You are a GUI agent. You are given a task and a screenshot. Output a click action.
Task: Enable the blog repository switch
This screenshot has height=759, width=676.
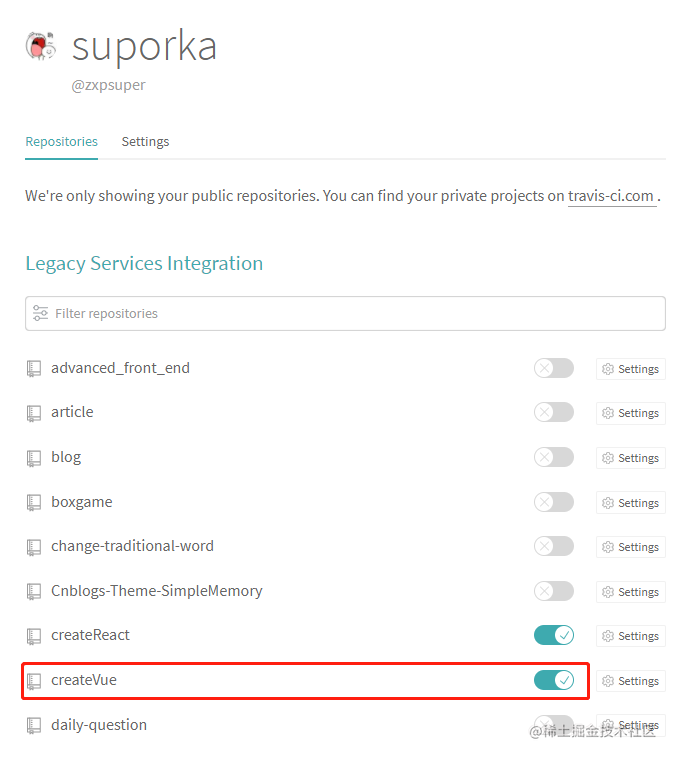[x=554, y=457]
